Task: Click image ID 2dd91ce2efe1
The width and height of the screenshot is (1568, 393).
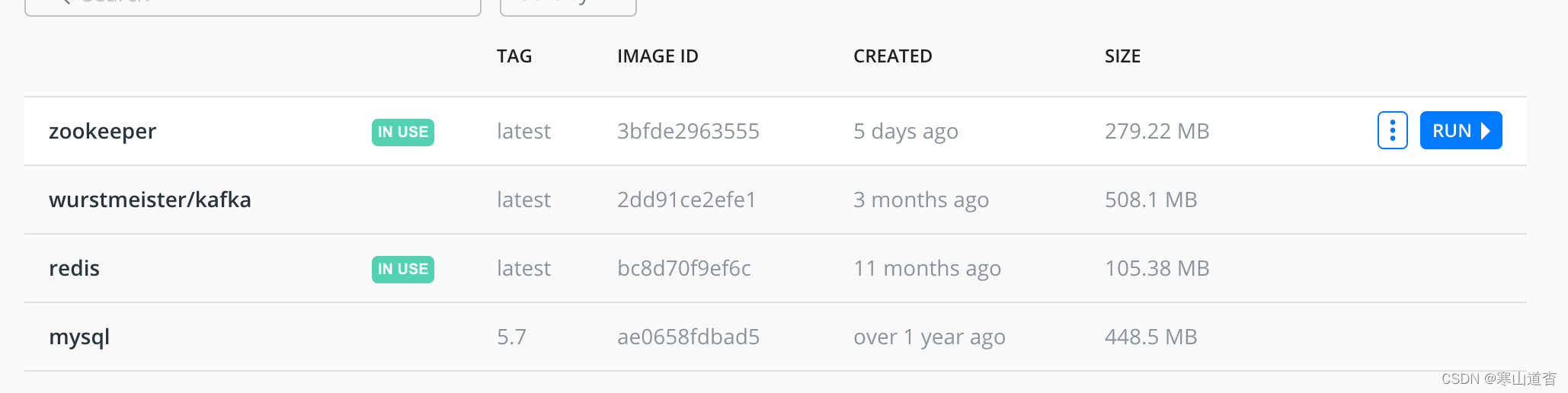Action: click(x=686, y=200)
